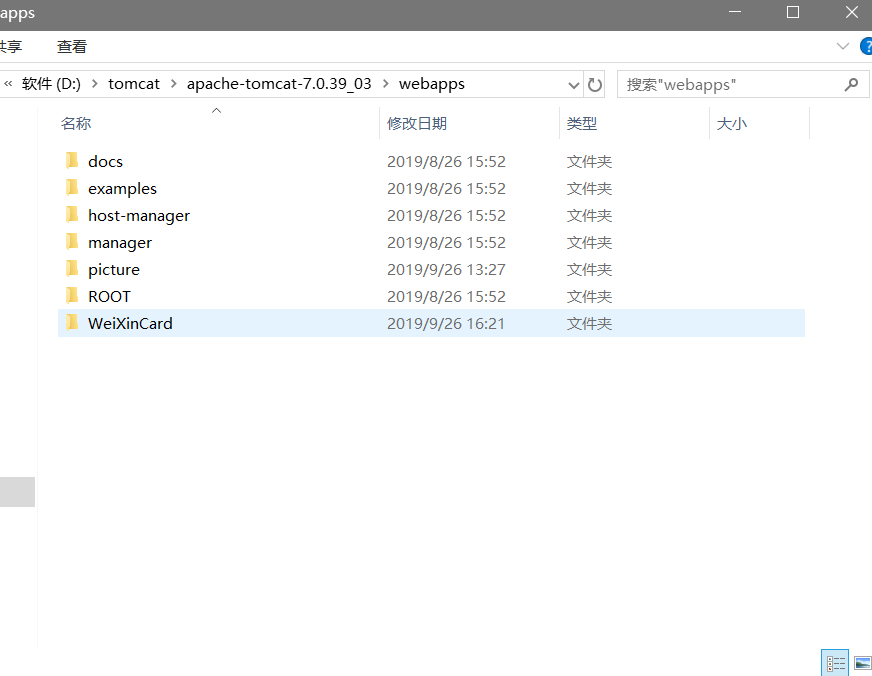
Task: Expand the chevron after 软件 (D:)
Action: pyautogui.click(x=95, y=84)
